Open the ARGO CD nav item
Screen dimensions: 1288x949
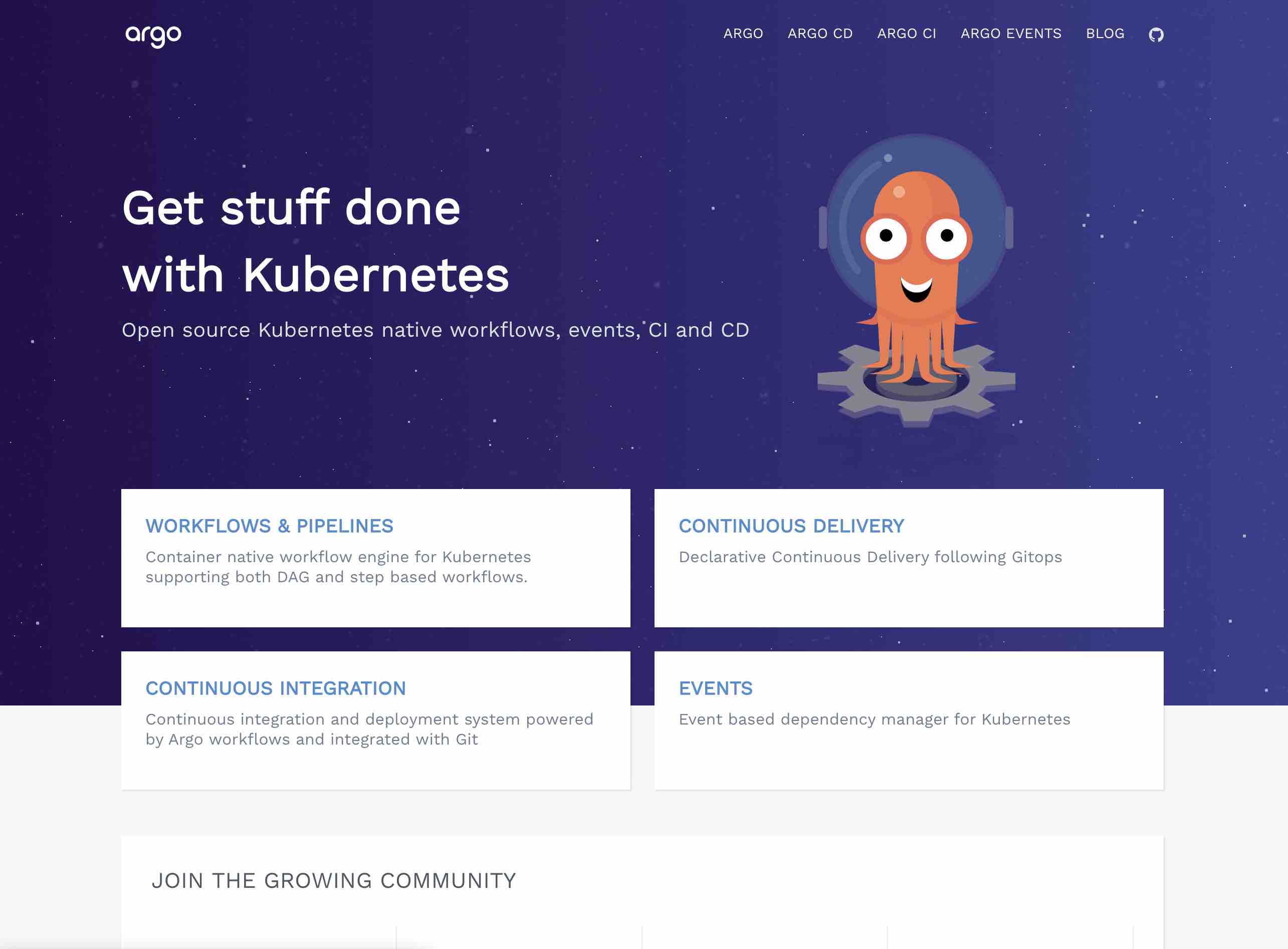click(820, 34)
